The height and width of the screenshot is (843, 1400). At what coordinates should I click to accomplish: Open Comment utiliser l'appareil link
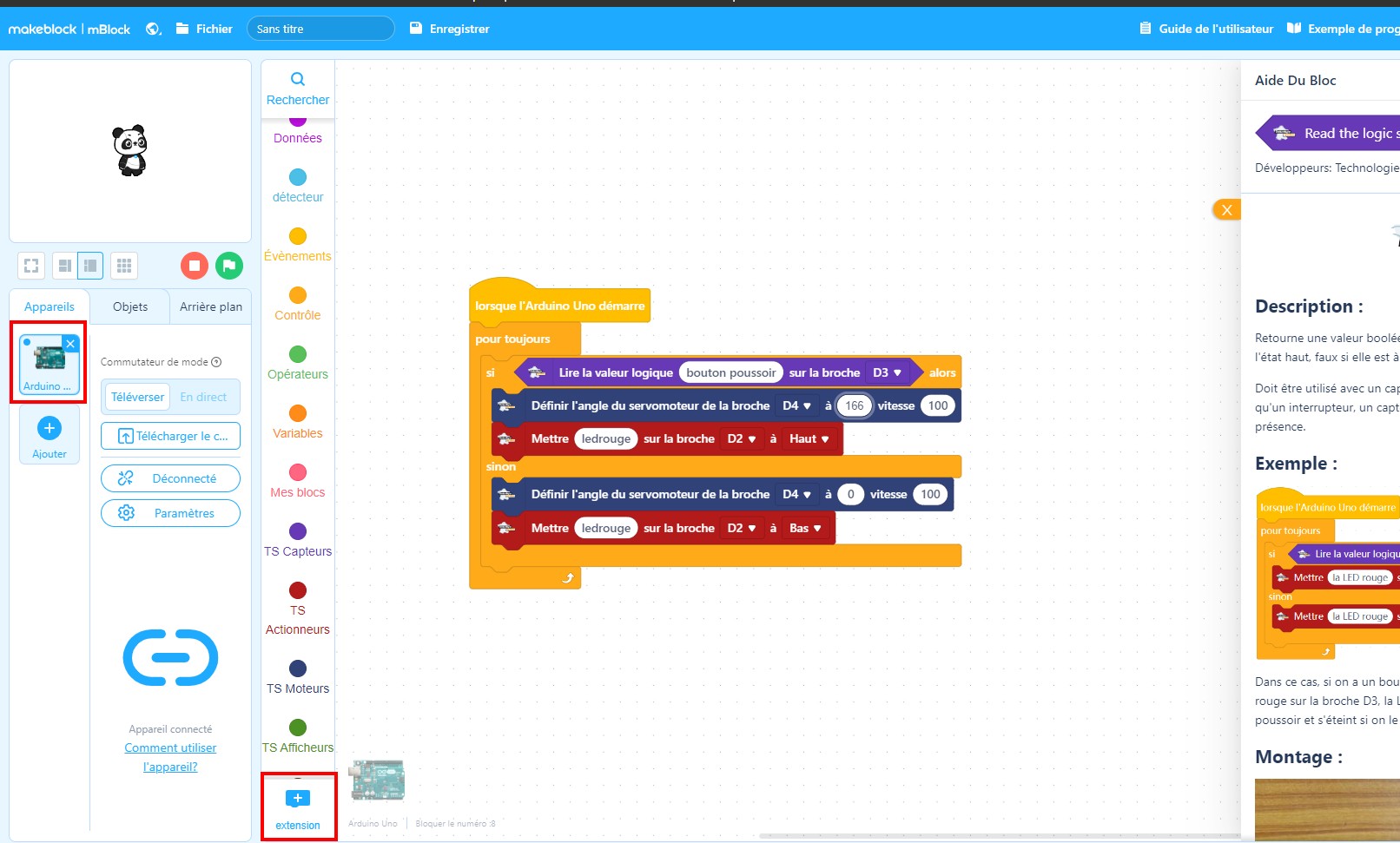click(170, 757)
